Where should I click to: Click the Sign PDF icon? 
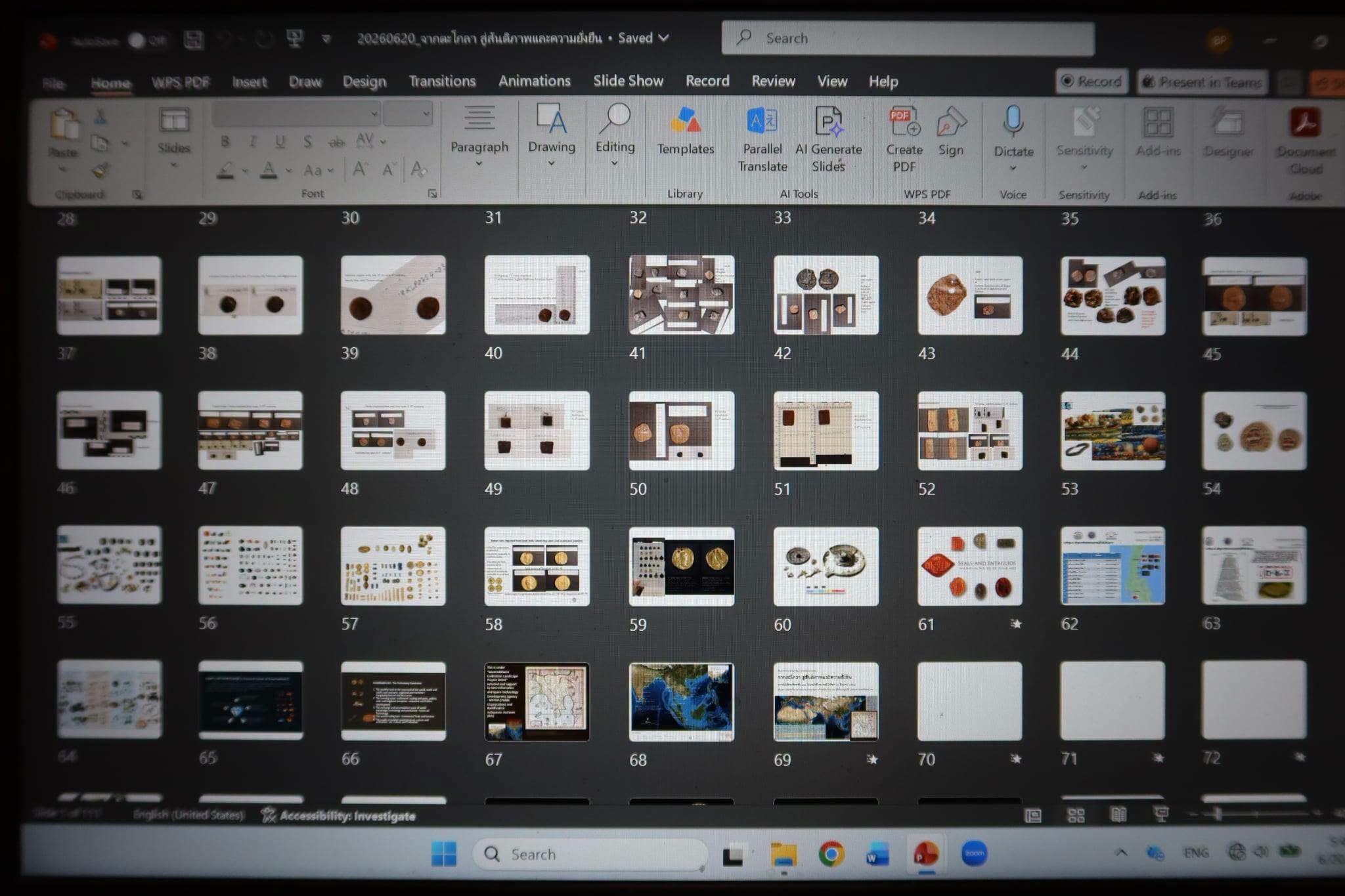[951, 131]
